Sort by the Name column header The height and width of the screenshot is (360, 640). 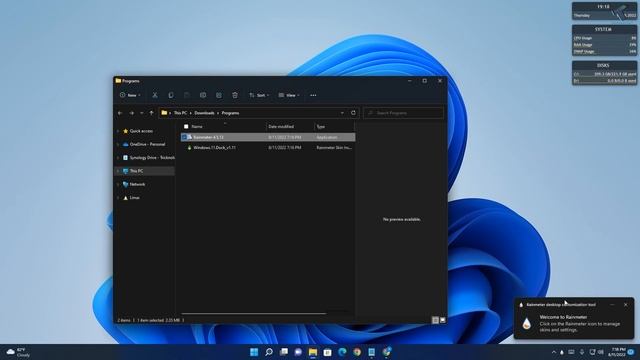[x=197, y=127]
